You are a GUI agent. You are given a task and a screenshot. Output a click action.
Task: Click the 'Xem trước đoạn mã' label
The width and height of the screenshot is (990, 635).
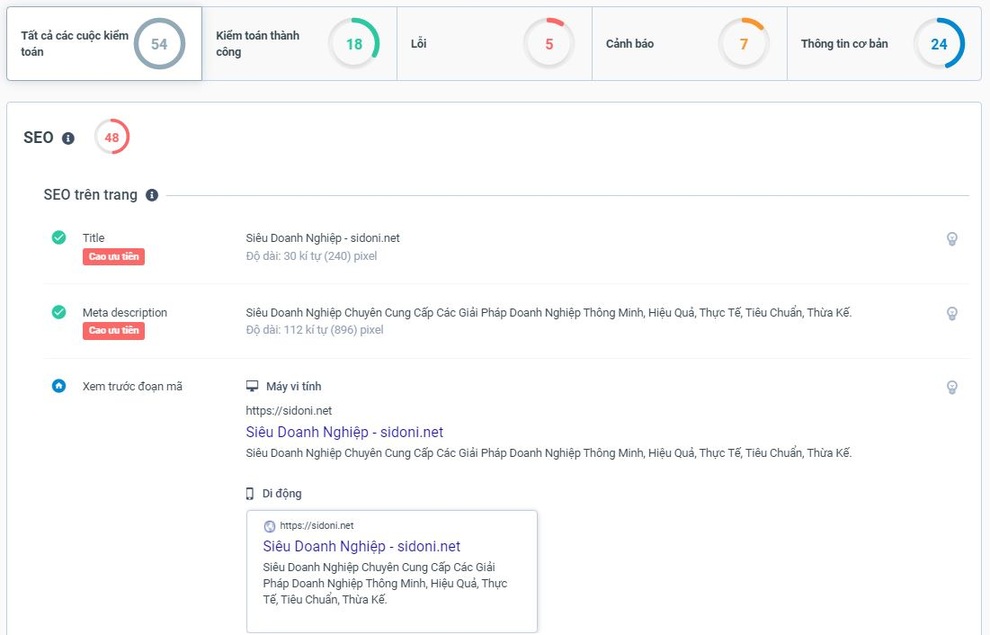click(x=133, y=386)
